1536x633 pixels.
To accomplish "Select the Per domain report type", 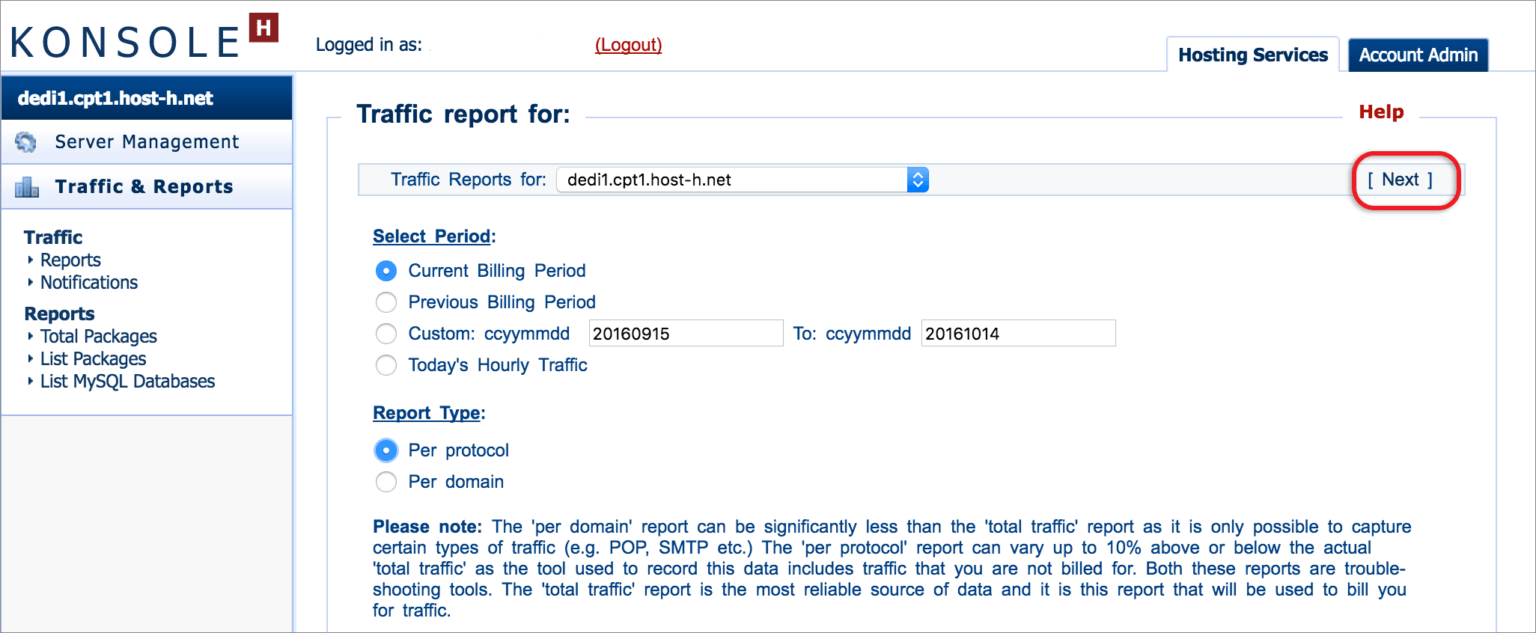I will pyautogui.click(x=386, y=482).
